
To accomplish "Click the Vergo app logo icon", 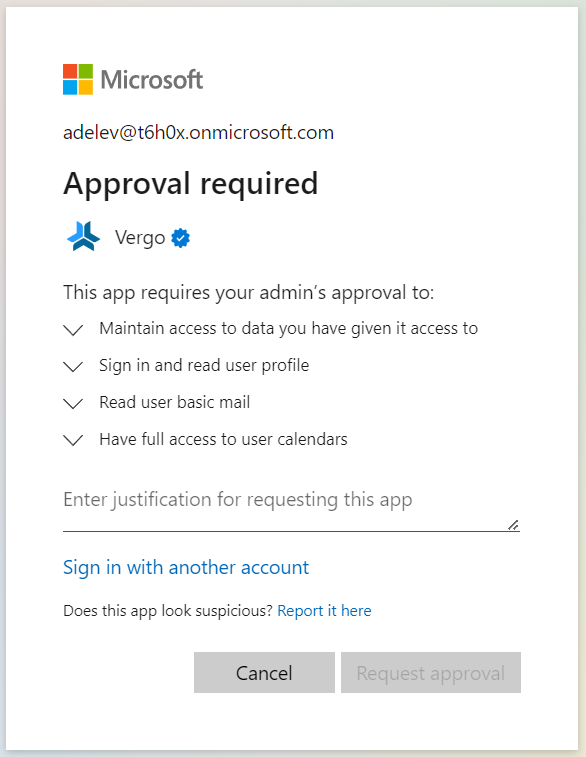I will click(x=84, y=237).
